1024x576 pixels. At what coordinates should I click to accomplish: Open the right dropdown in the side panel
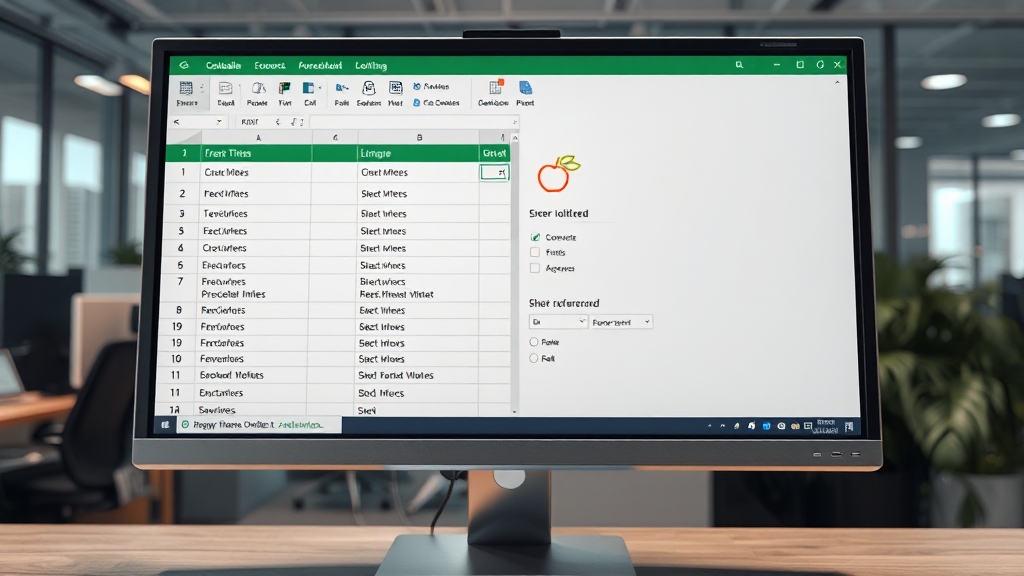pos(621,322)
